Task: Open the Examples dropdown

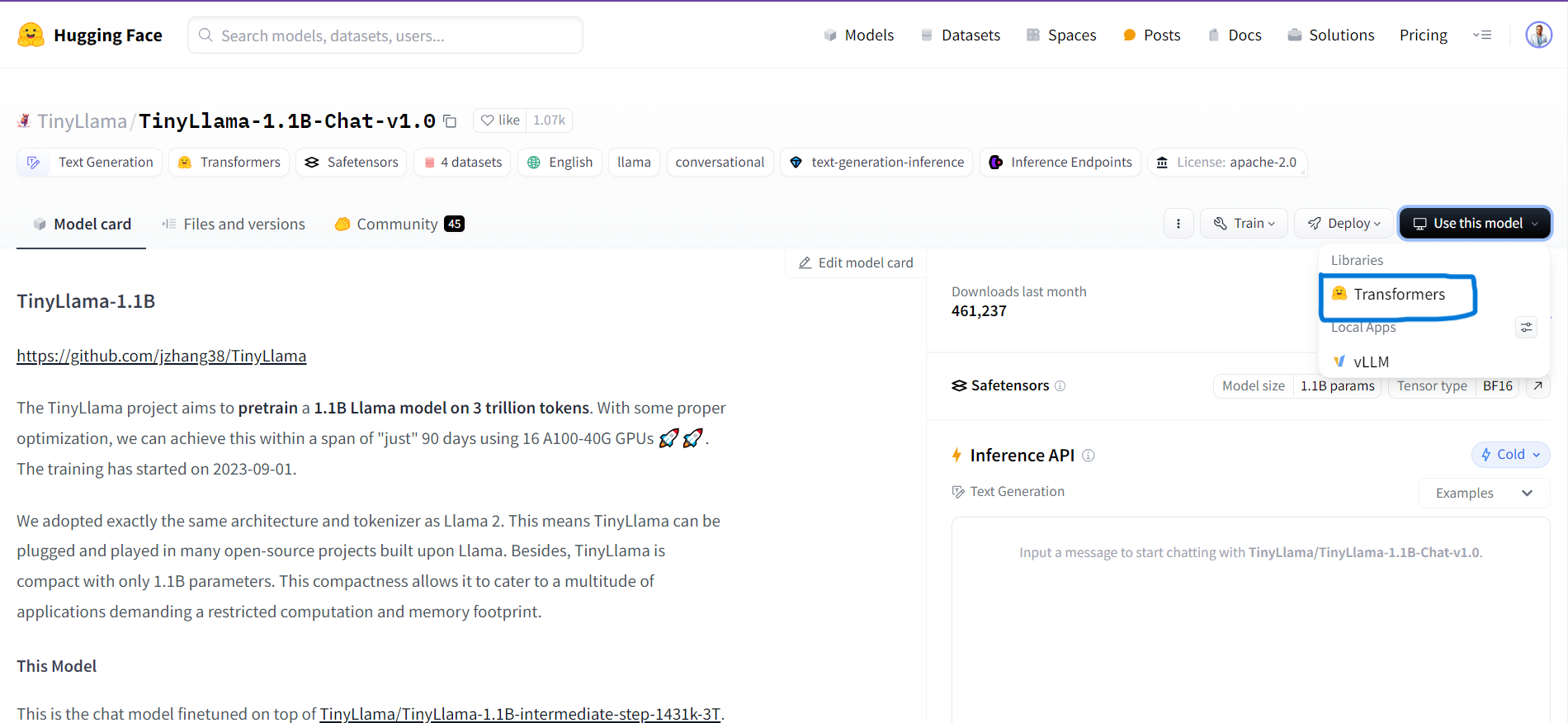Action: point(1484,493)
